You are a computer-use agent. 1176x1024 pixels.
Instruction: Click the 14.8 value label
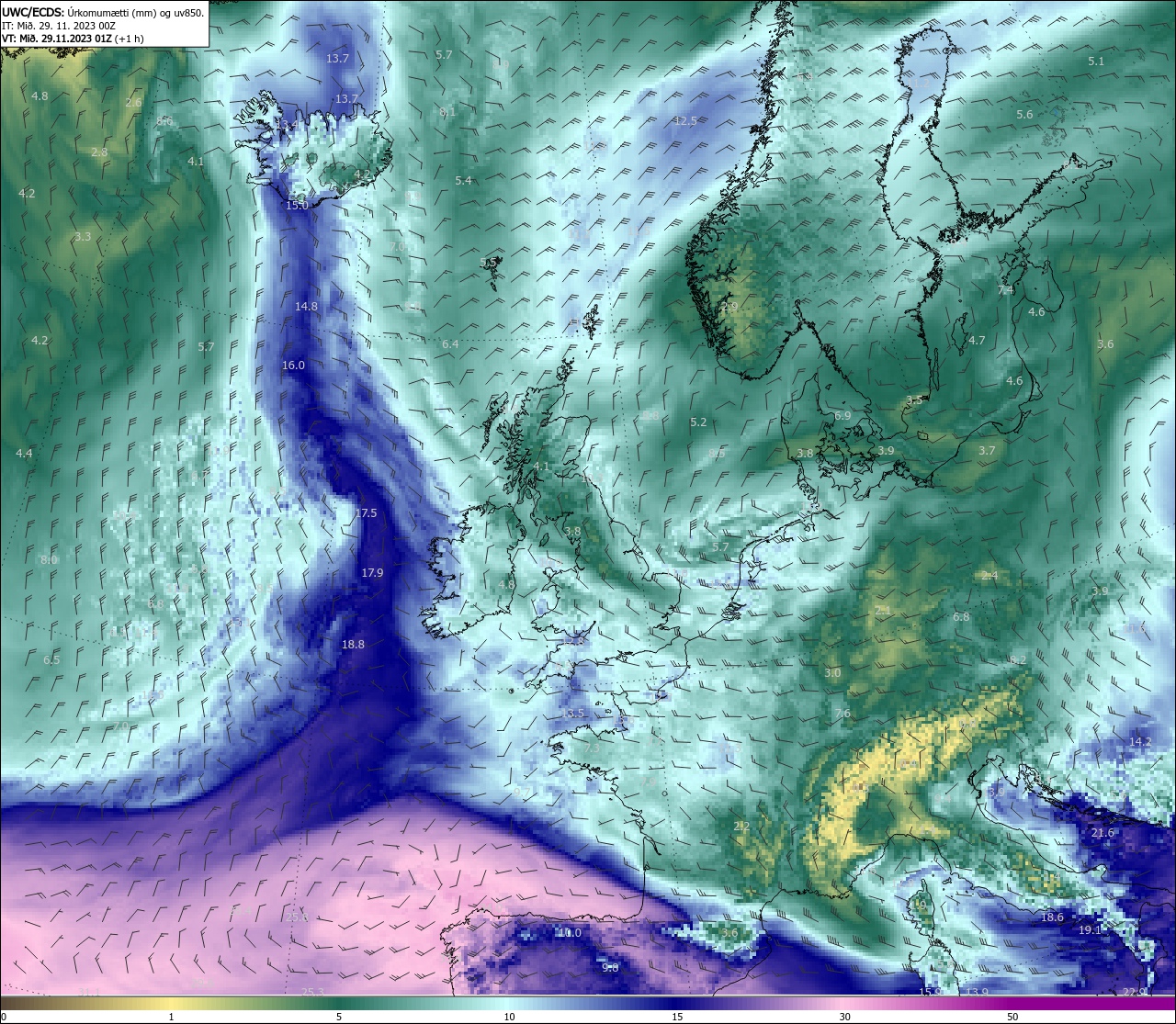point(306,307)
